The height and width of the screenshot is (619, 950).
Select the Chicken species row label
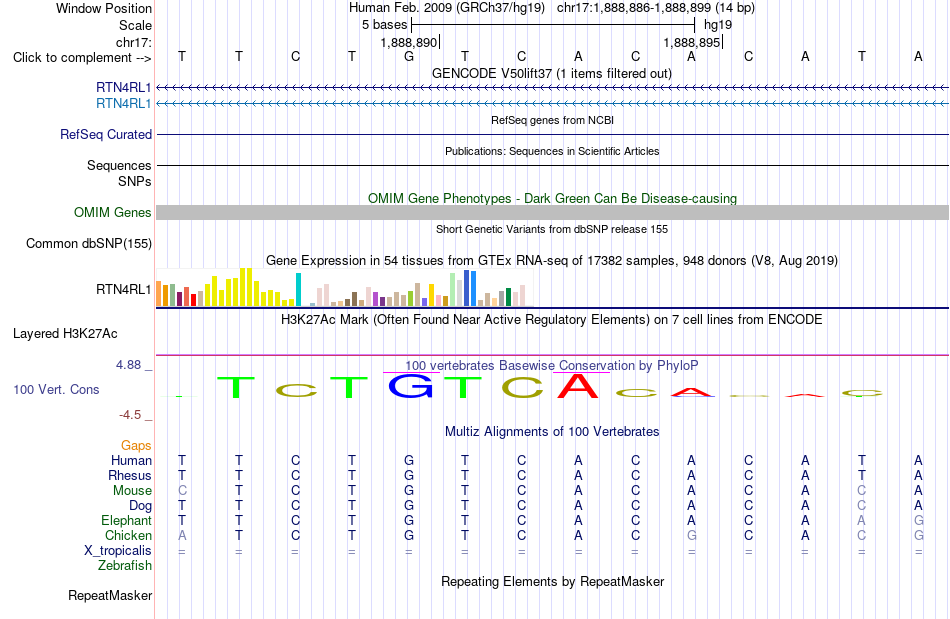click(x=128, y=535)
